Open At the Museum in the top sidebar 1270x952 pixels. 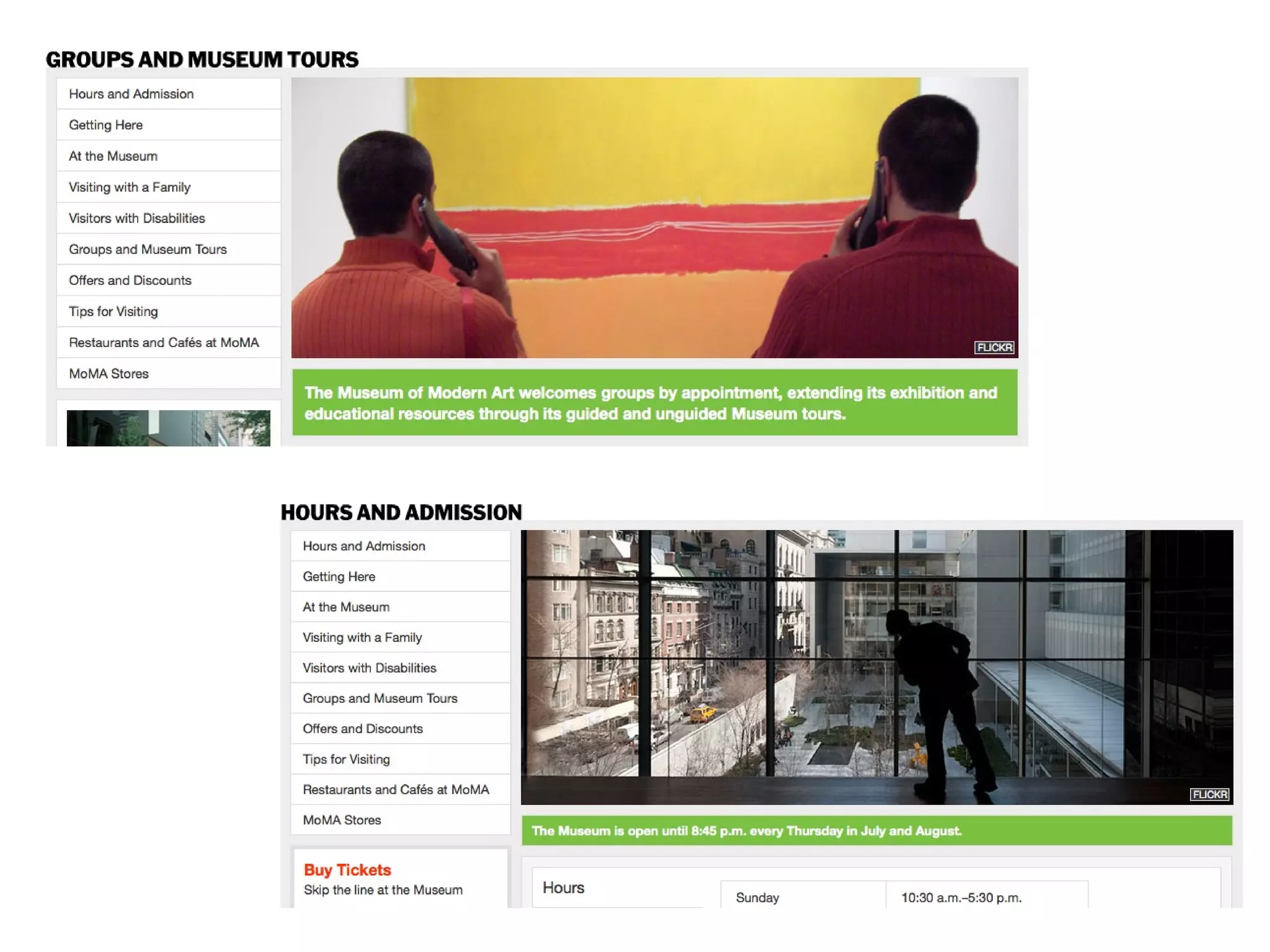(113, 156)
